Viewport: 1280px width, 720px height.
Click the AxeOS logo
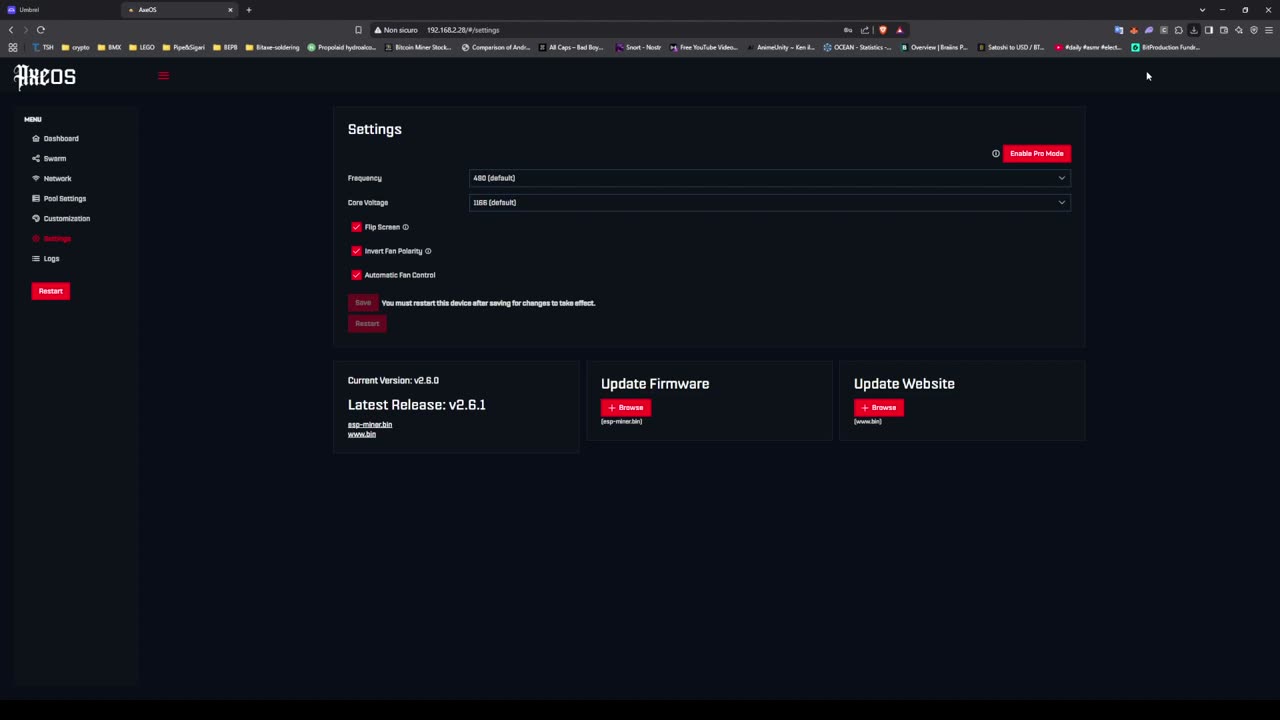[45, 77]
